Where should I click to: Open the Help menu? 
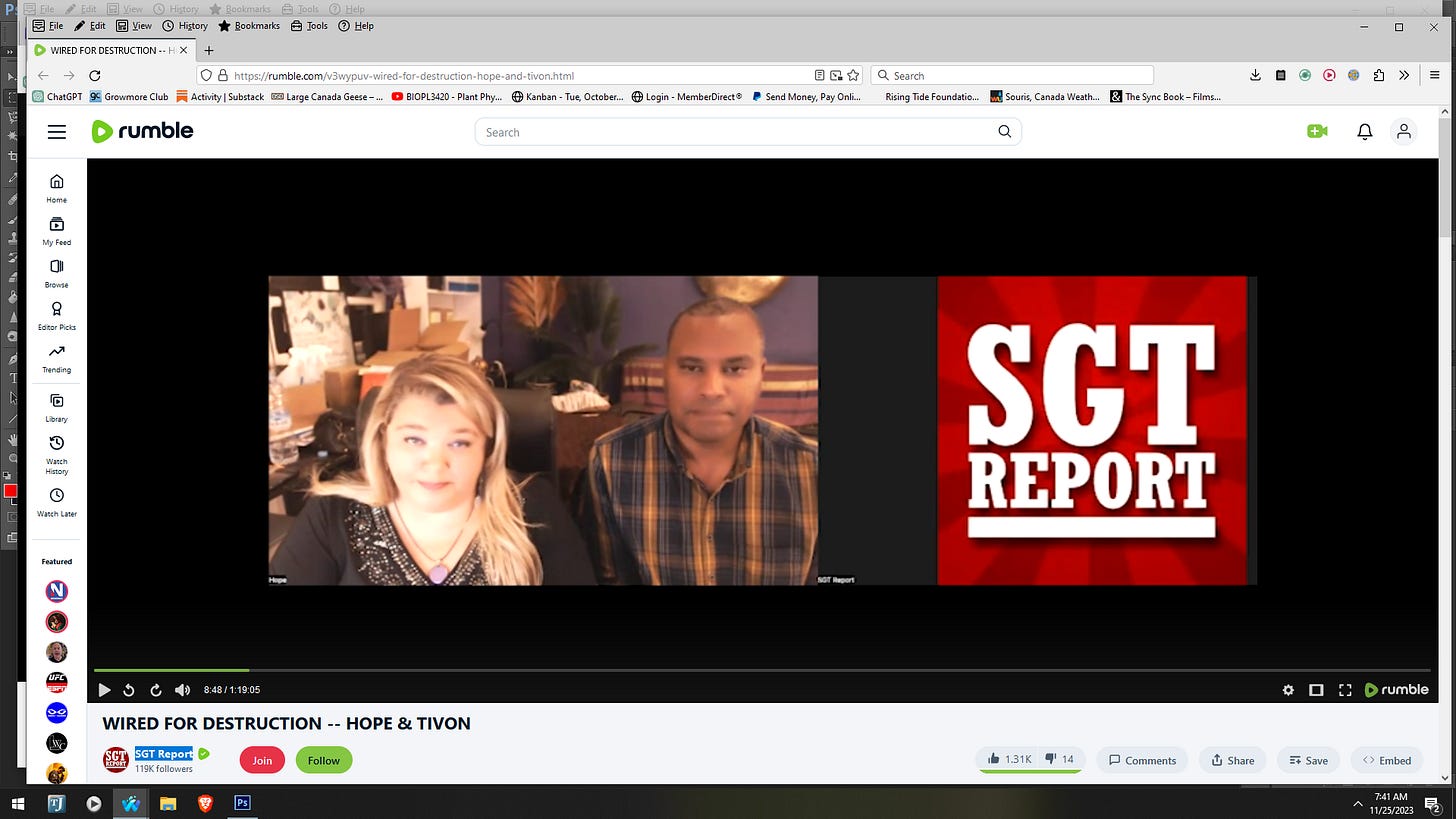click(x=356, y=26)
